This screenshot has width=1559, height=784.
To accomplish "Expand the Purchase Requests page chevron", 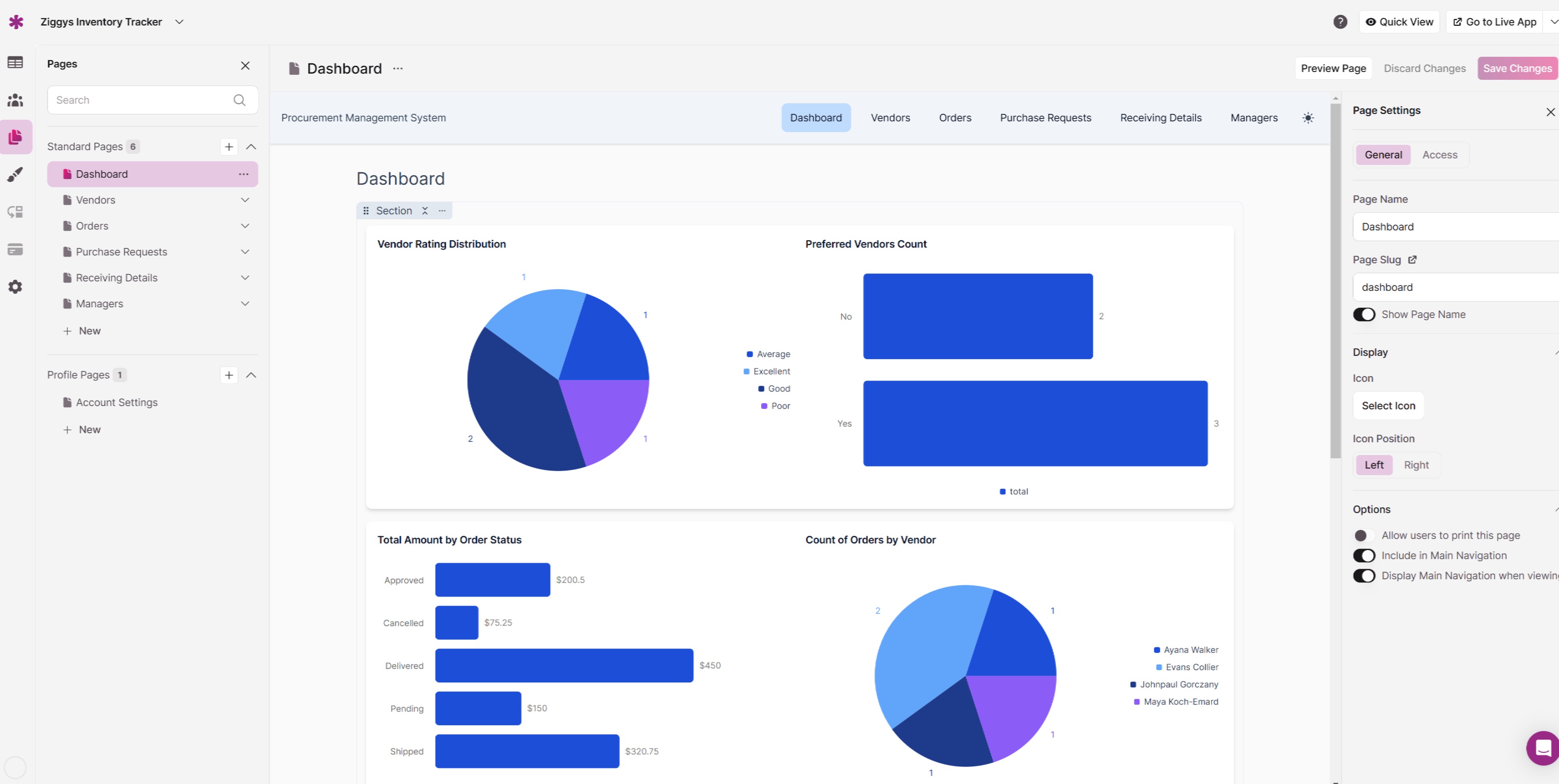I will [245, 252].
